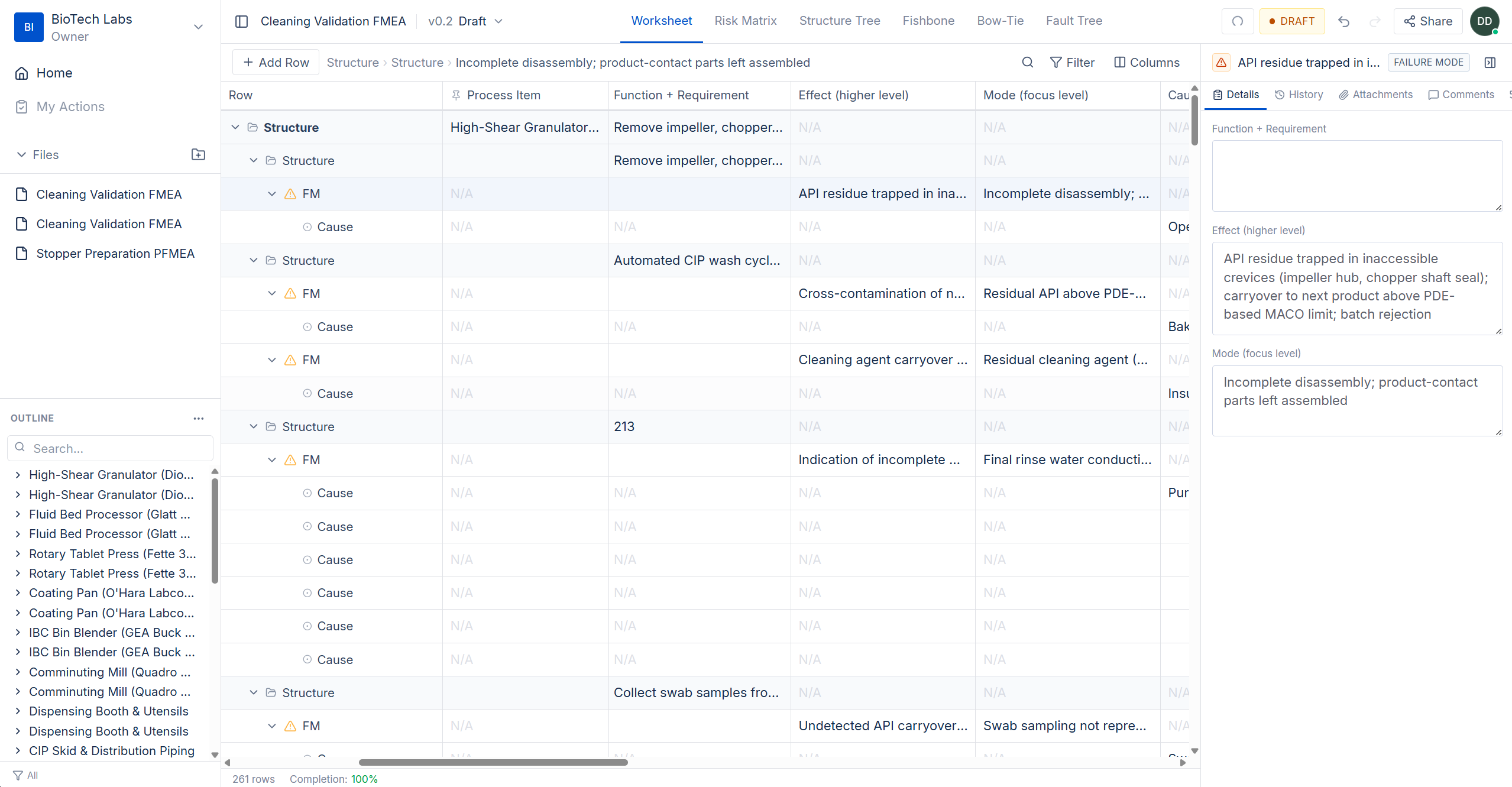Click the outline Search field
This screenshot has height=787, width=1512.
pyautogui.click(x=109, y=448)
